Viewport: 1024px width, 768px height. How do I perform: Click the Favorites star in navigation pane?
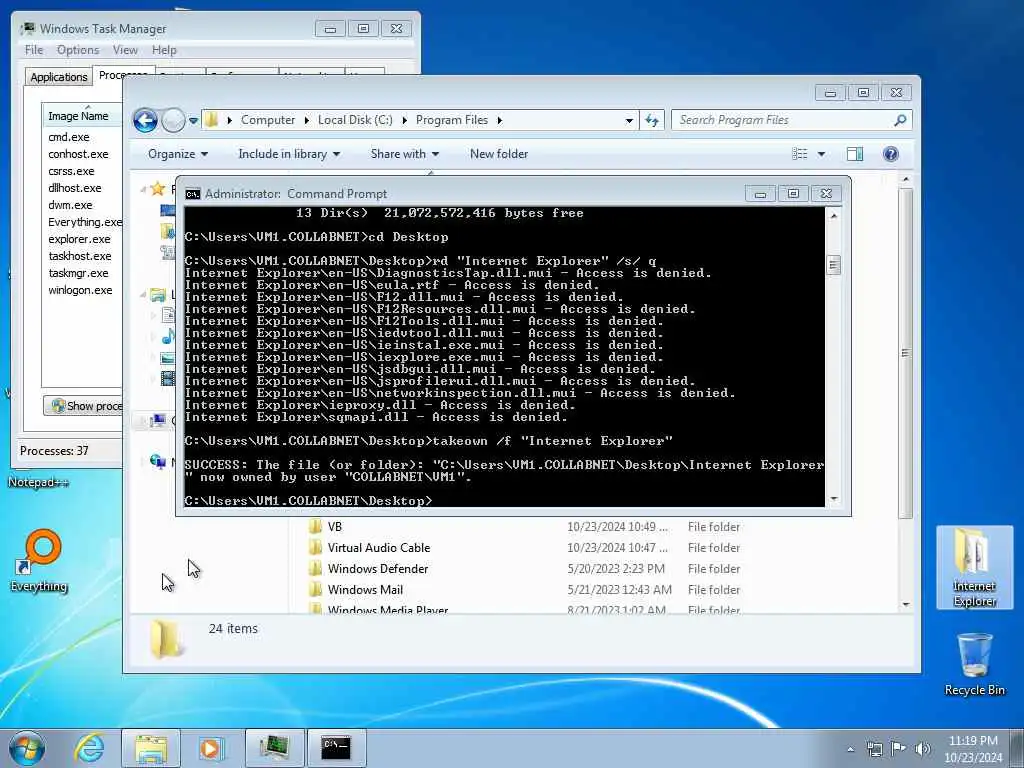[157, 189]
